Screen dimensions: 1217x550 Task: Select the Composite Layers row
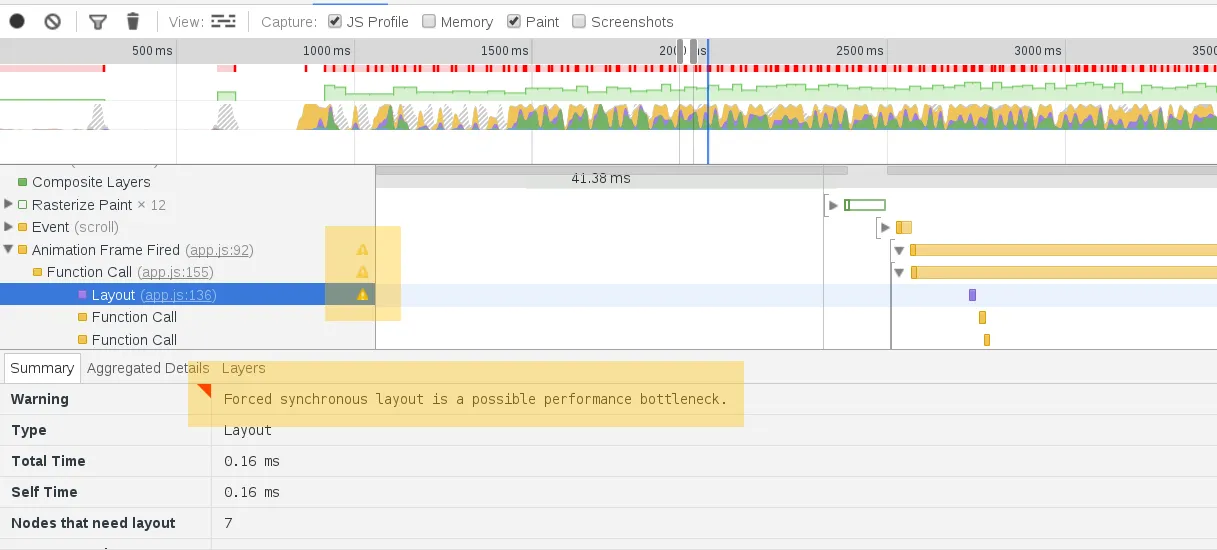[x=187, y=182]
